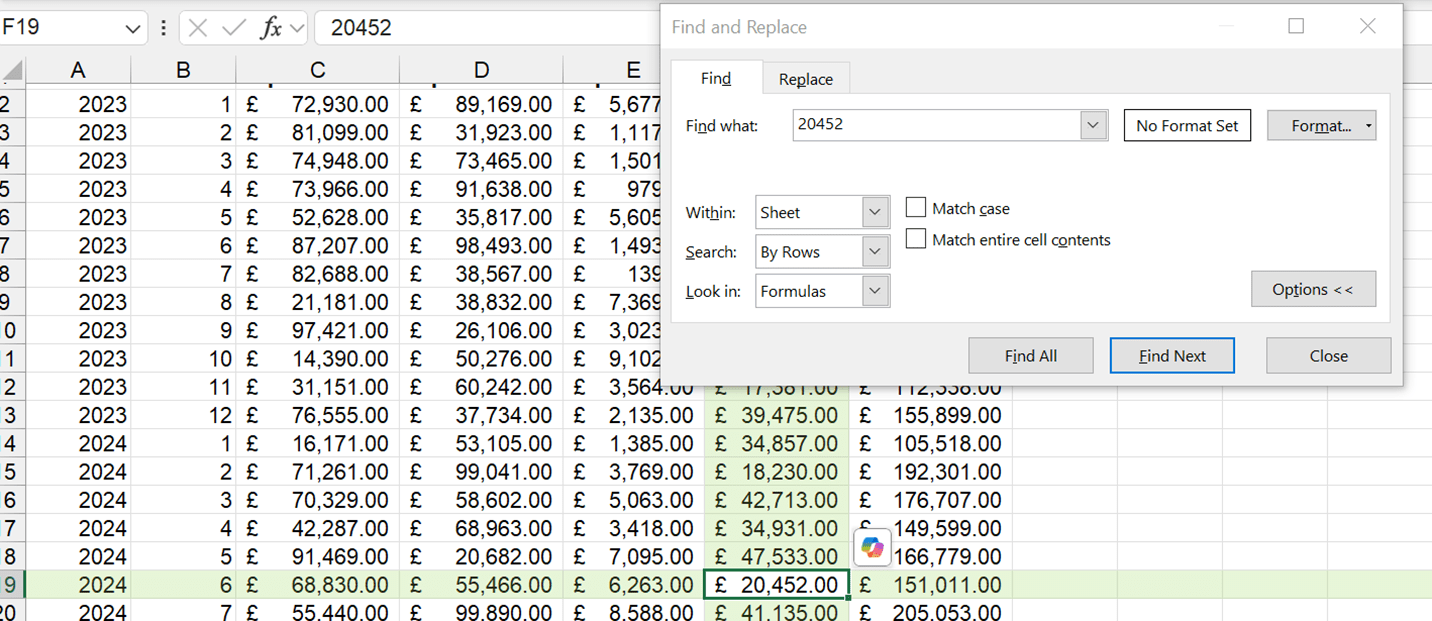Open the Name Box dropdown arrow
Image resolution: width=1432 pixels, height=621 pixels.
click(134, 28)
